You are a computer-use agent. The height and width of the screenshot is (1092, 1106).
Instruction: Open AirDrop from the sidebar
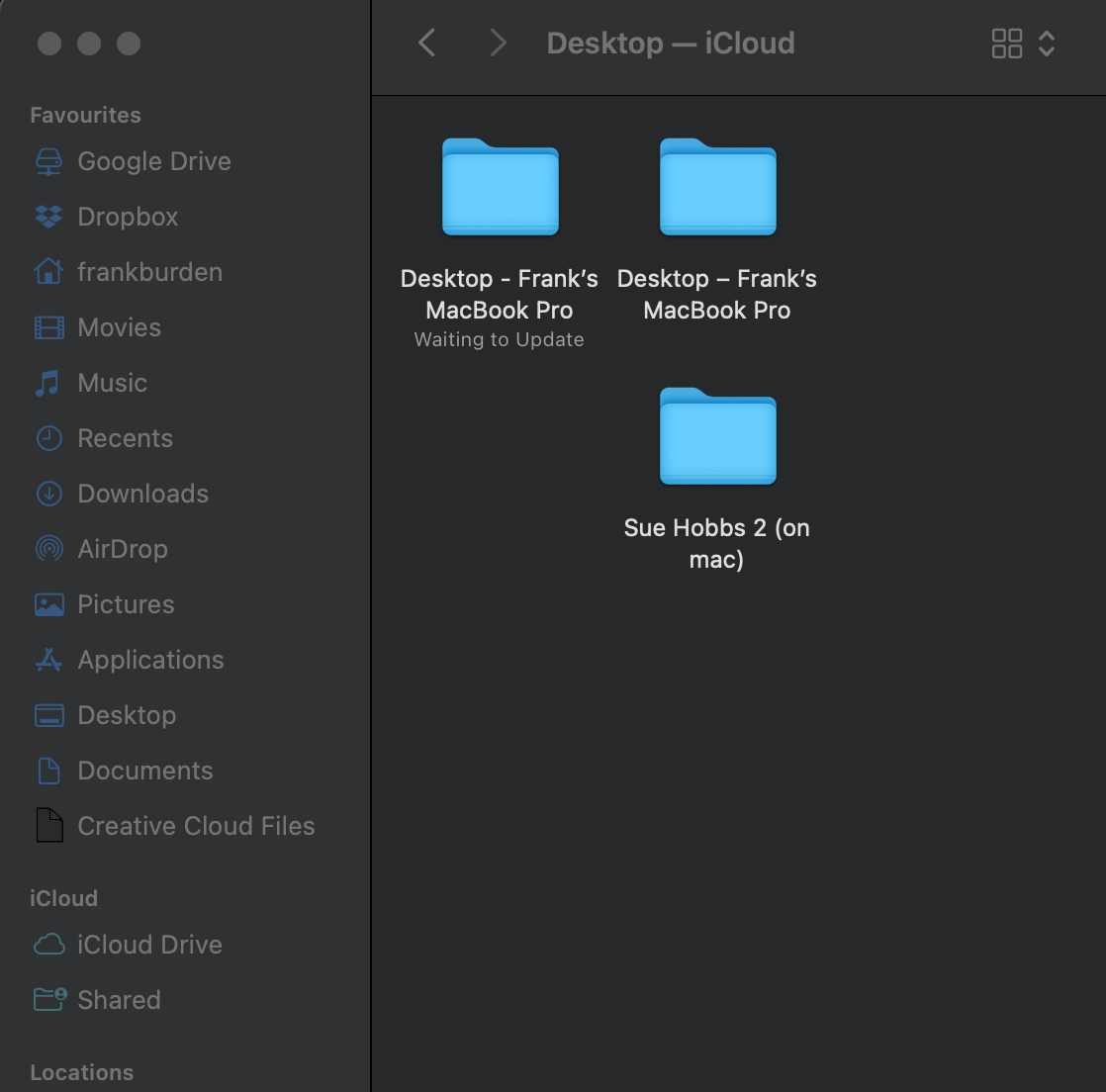point(122,549)
